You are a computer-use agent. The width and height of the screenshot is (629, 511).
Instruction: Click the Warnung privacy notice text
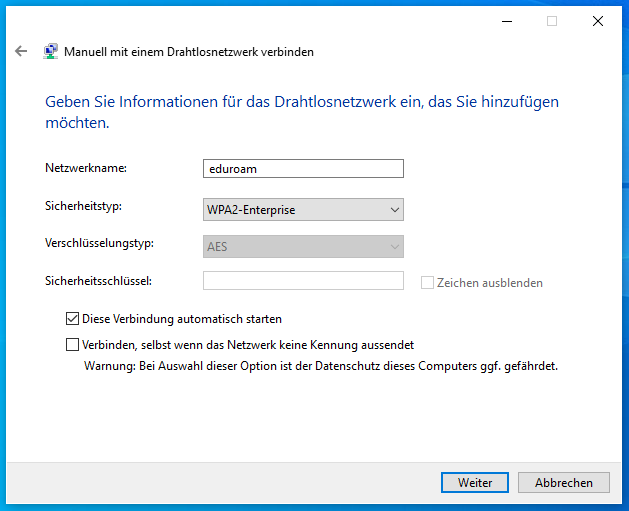[321, 366]
